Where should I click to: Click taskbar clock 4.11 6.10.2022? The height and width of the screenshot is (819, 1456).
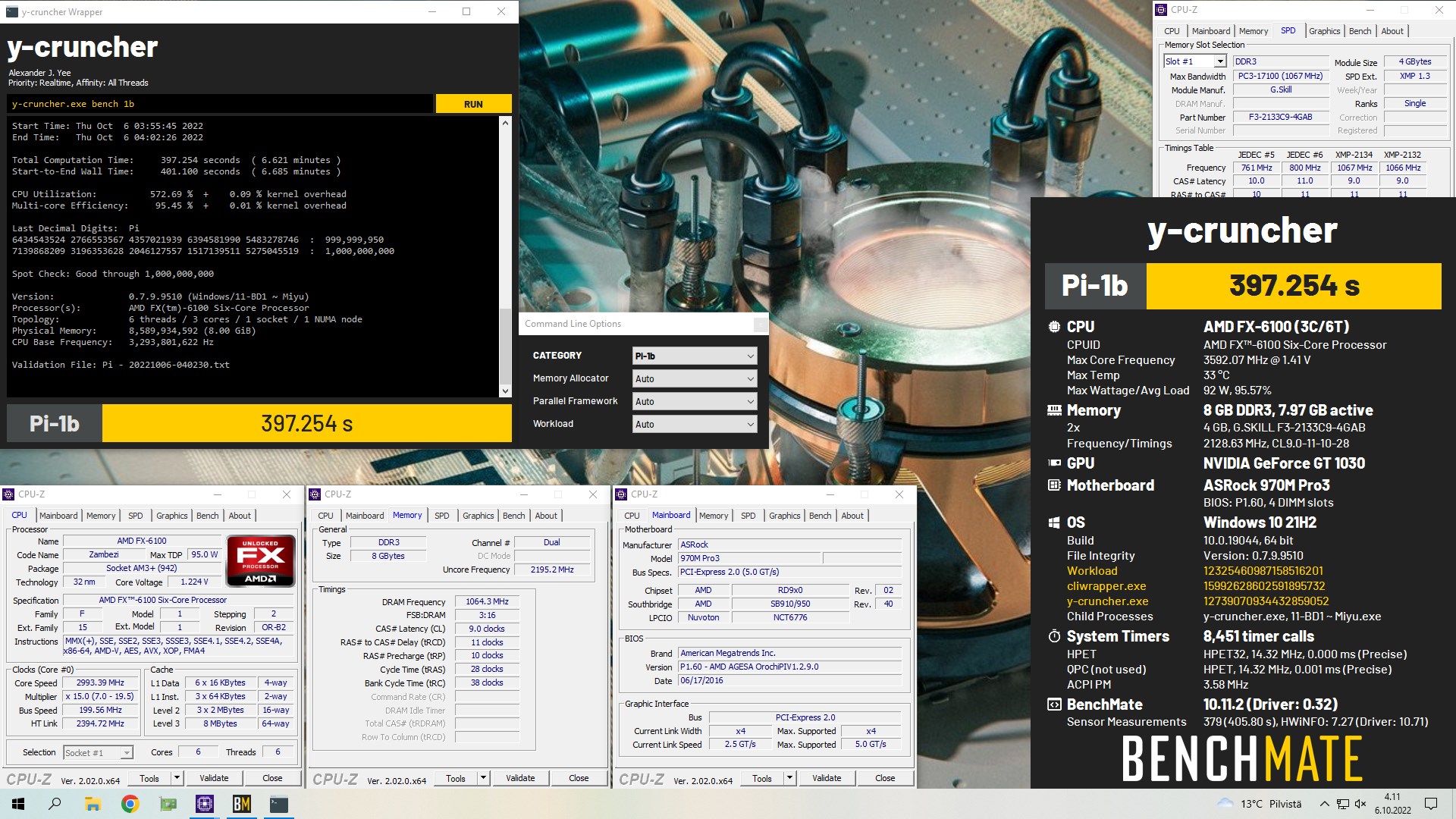(x=1393, y=804)
